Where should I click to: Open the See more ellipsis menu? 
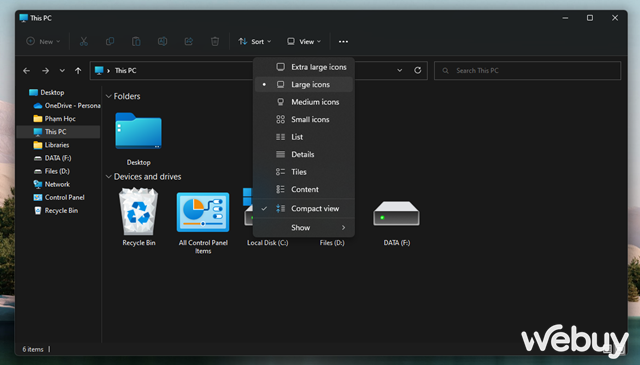[x=343, y=42]
